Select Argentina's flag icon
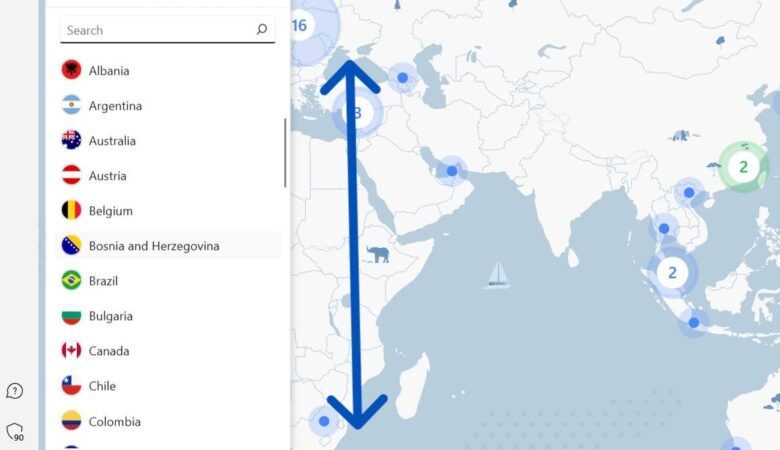This screenshot has height=450, width=780. point(71,105)
